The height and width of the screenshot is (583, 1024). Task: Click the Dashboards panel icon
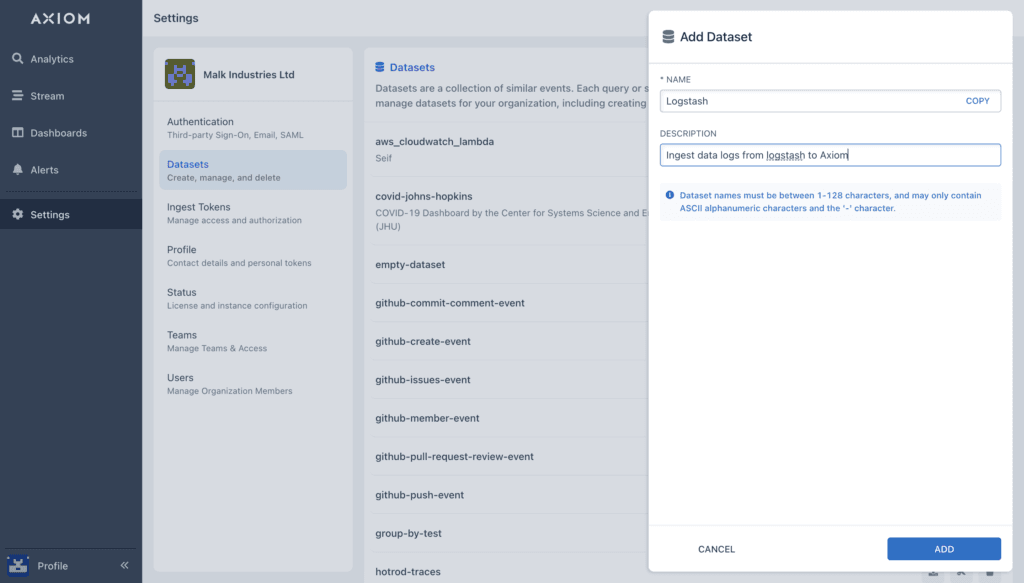(x=18, y=133)
